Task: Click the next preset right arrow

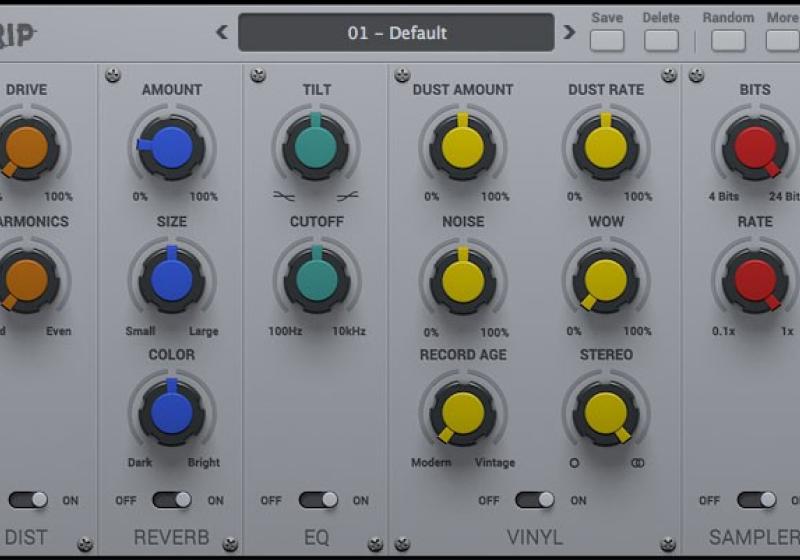Action: coord(569,32)
